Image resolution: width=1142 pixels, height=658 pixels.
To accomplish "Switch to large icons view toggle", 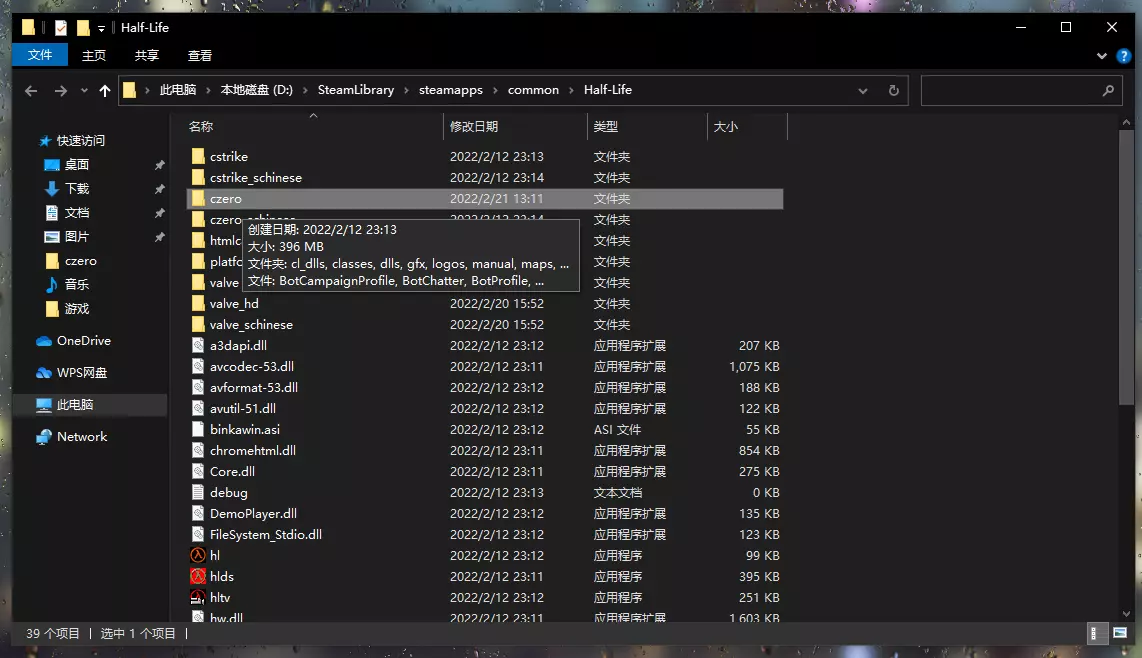I will tap(1120, 633).
